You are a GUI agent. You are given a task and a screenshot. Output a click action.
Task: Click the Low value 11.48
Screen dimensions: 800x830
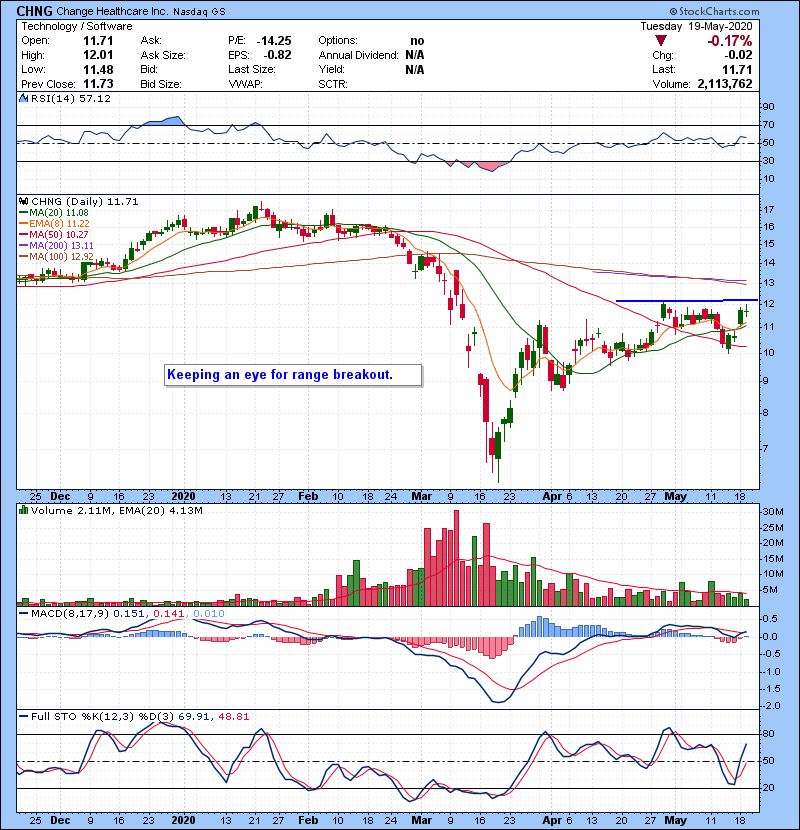[x=98, y=69]
